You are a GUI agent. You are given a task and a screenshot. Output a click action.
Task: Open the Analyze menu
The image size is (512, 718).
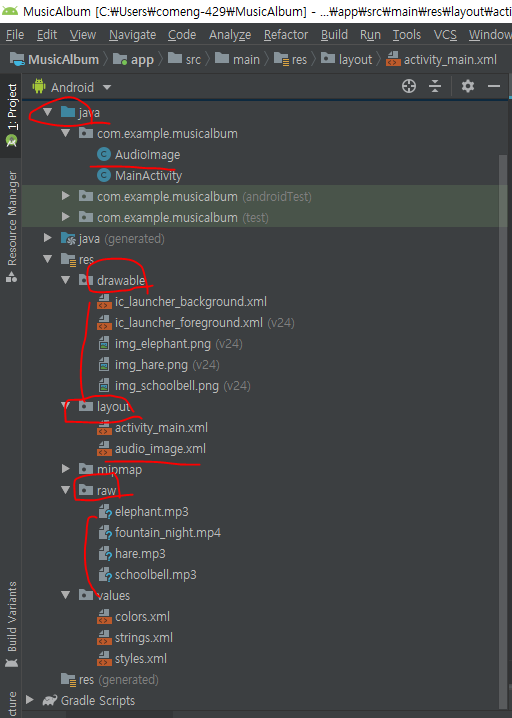230,35
